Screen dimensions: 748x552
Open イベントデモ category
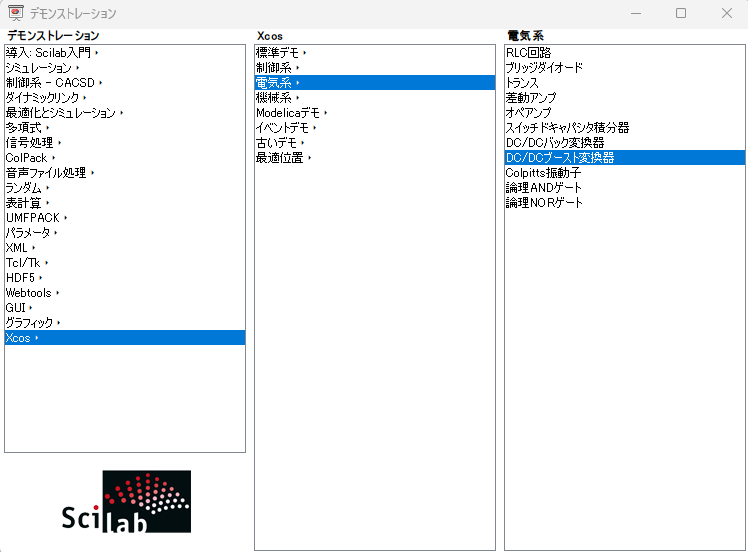pyautogui.click(x=375, y=127)
